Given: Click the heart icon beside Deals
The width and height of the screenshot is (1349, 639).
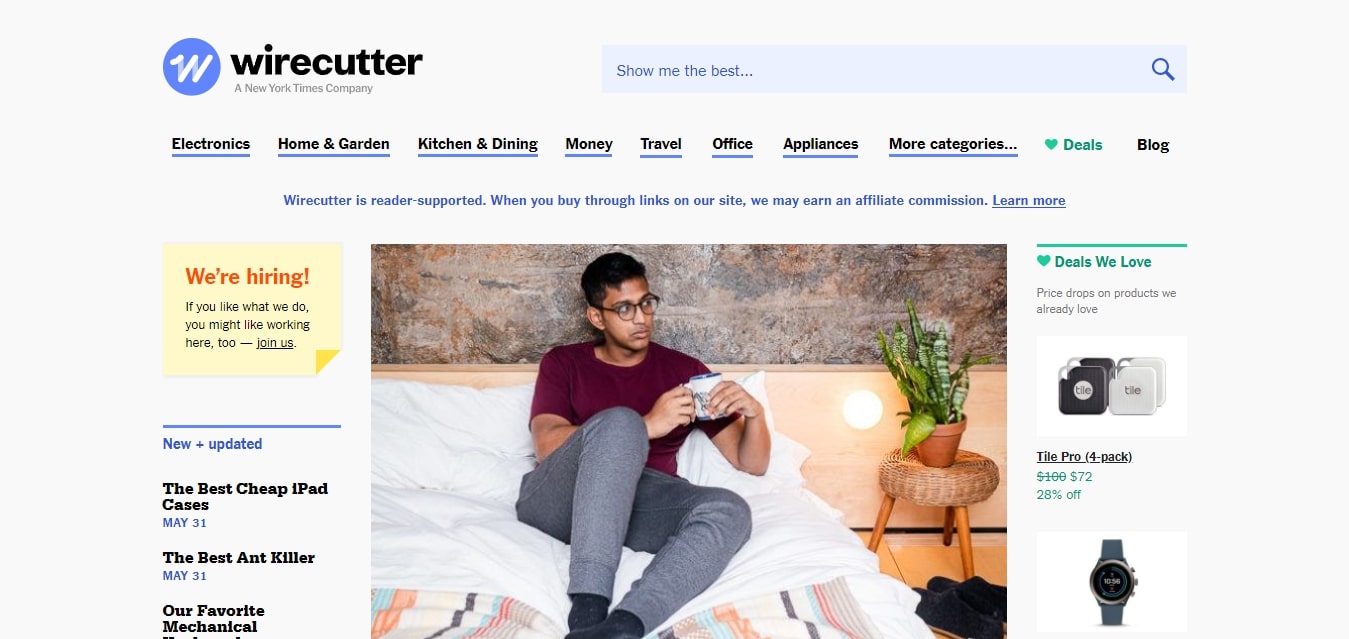Looking at the screenshot, I should click(1051, 144).
